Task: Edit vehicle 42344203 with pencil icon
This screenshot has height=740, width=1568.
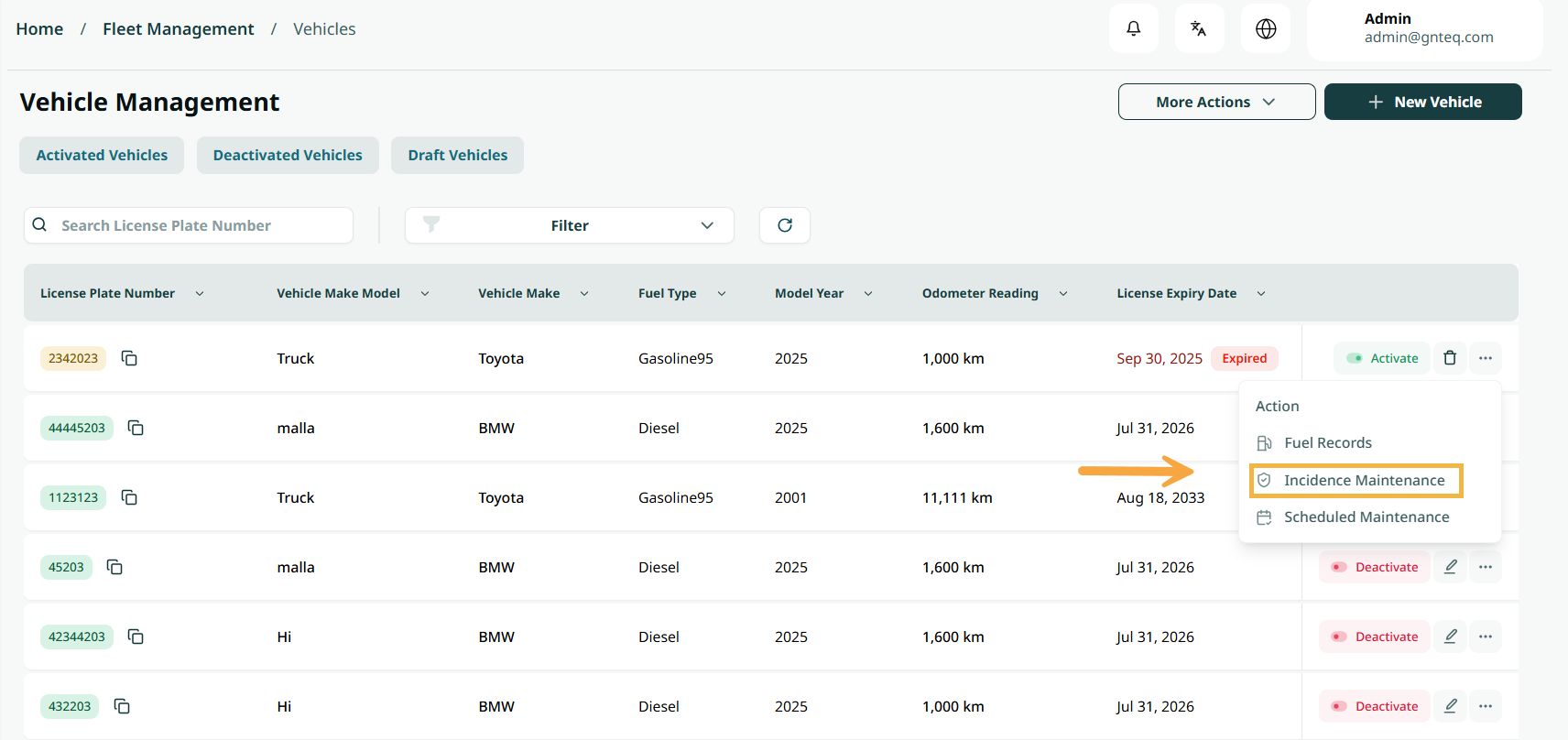Action: [x=1451, y=637]
